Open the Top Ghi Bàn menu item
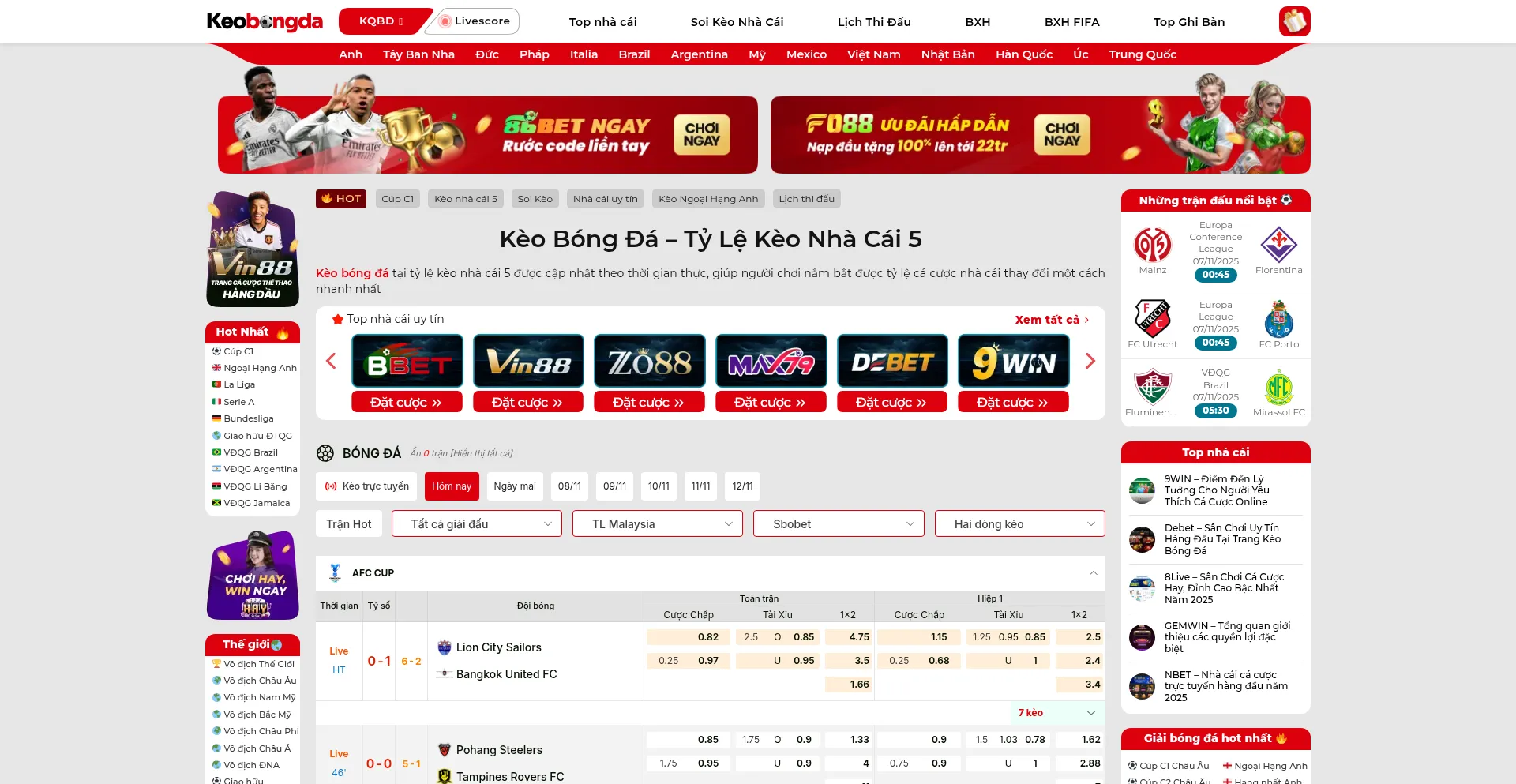1516x784 pixels. tap(1189, 22)
